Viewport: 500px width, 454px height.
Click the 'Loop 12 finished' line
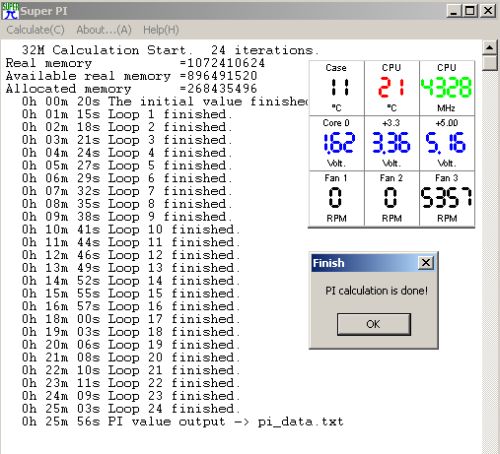[x=131, y=255]
